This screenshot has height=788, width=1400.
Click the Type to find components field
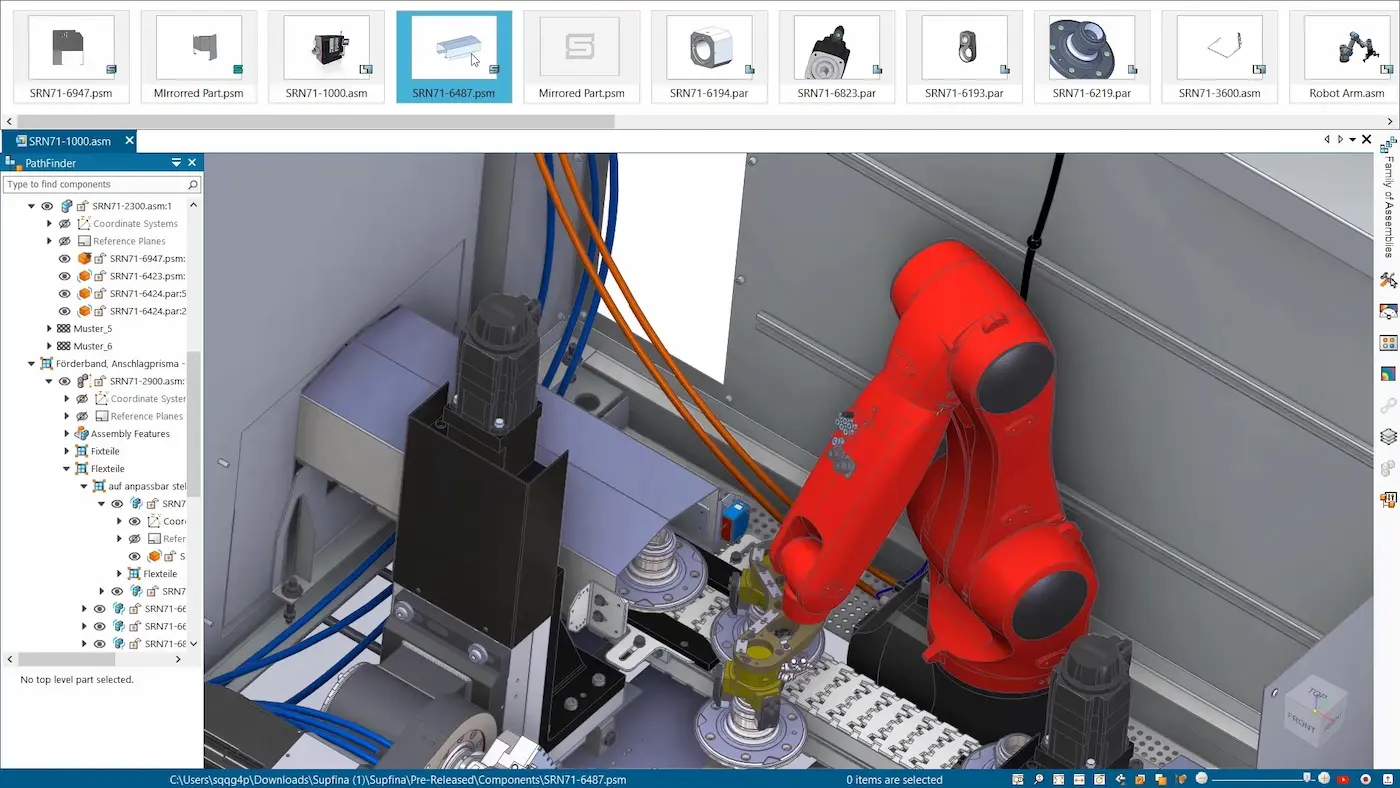[x=102, y=184]
